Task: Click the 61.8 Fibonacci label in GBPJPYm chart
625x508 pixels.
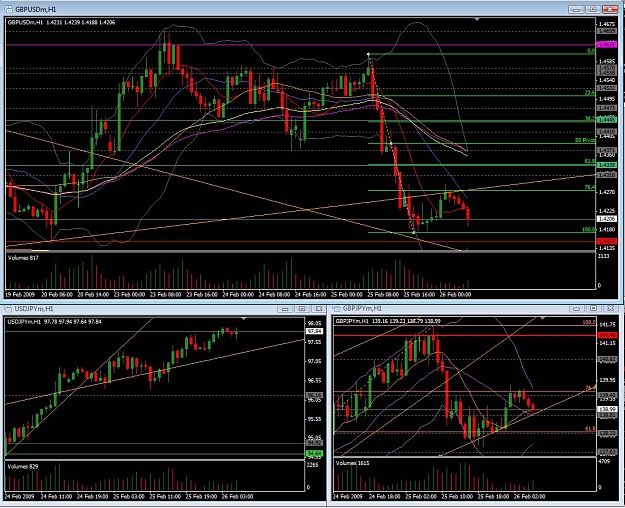Action: [x=590, y=429]
